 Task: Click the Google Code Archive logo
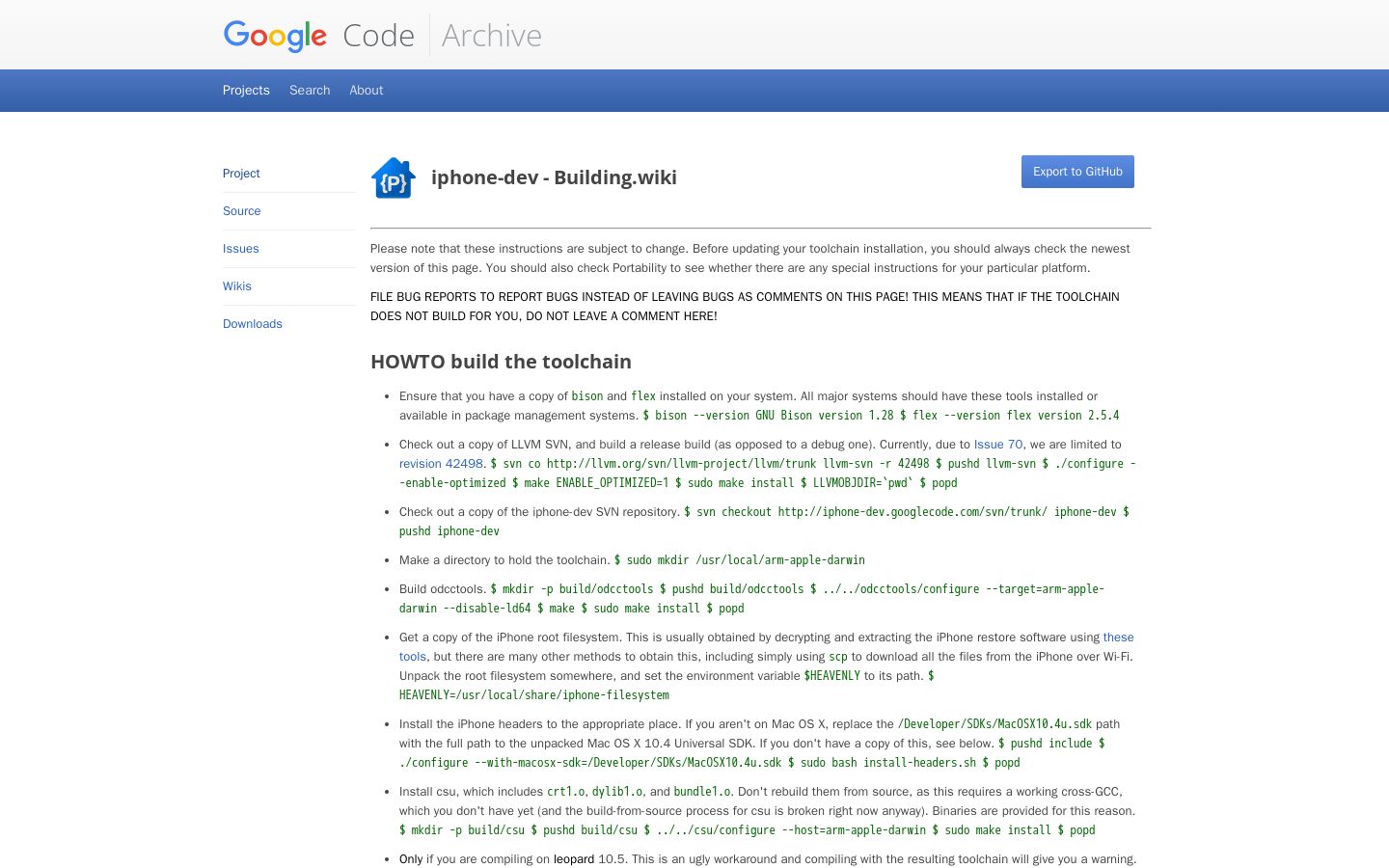coord(382,36)
